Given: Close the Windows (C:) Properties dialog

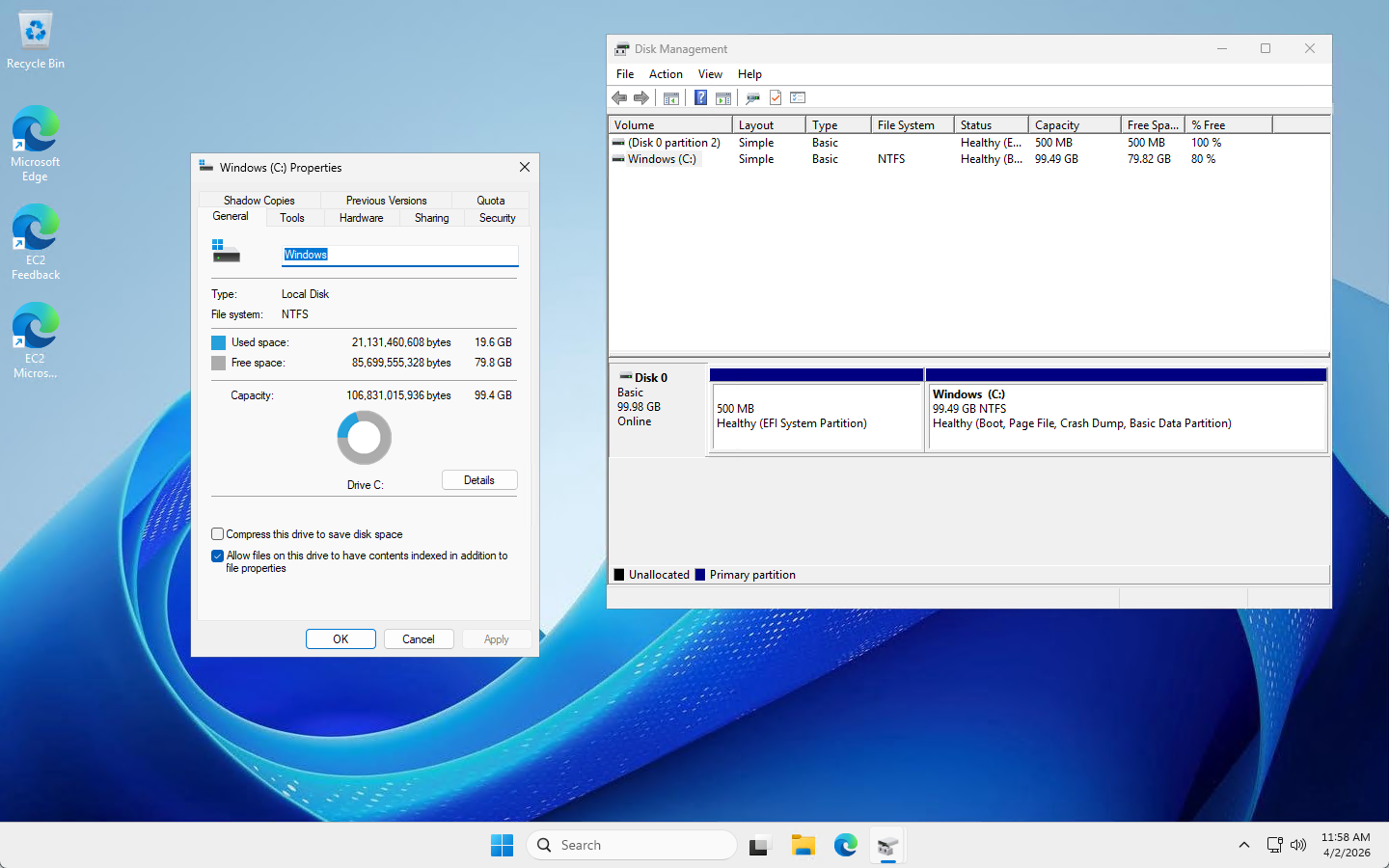Looking at the screenshot, I should coord(525,167).
